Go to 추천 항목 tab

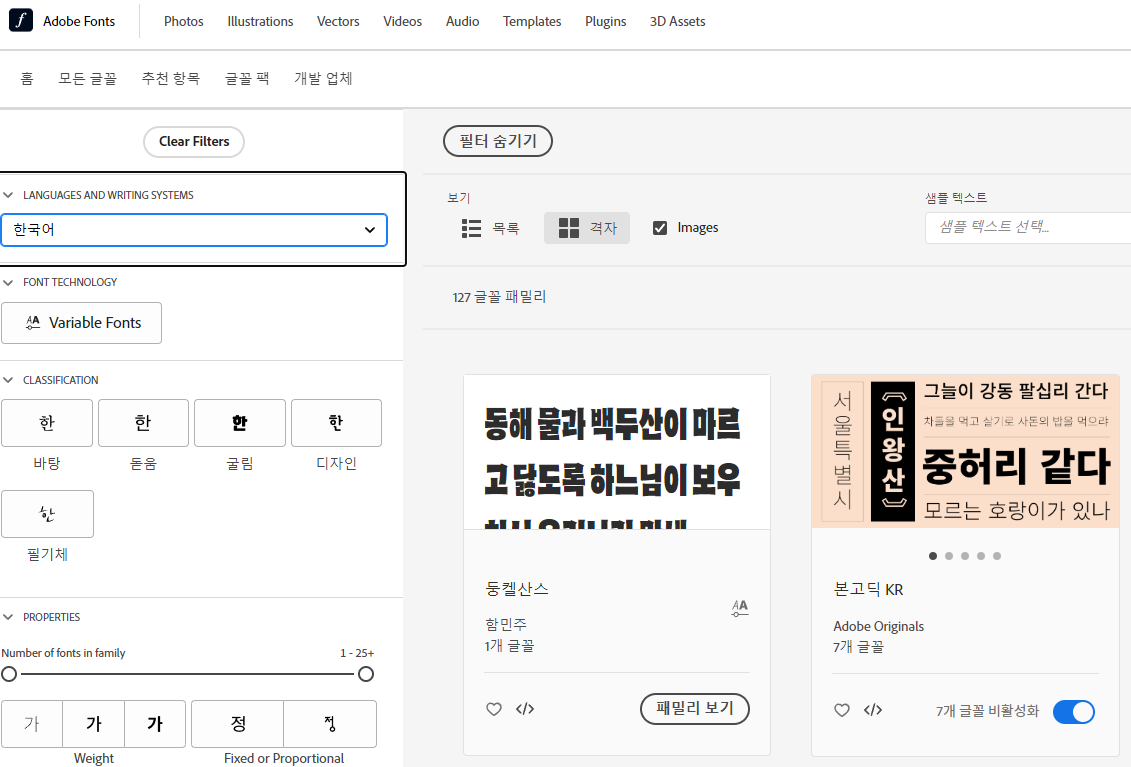pyautogui.click(x=171, y=78)
